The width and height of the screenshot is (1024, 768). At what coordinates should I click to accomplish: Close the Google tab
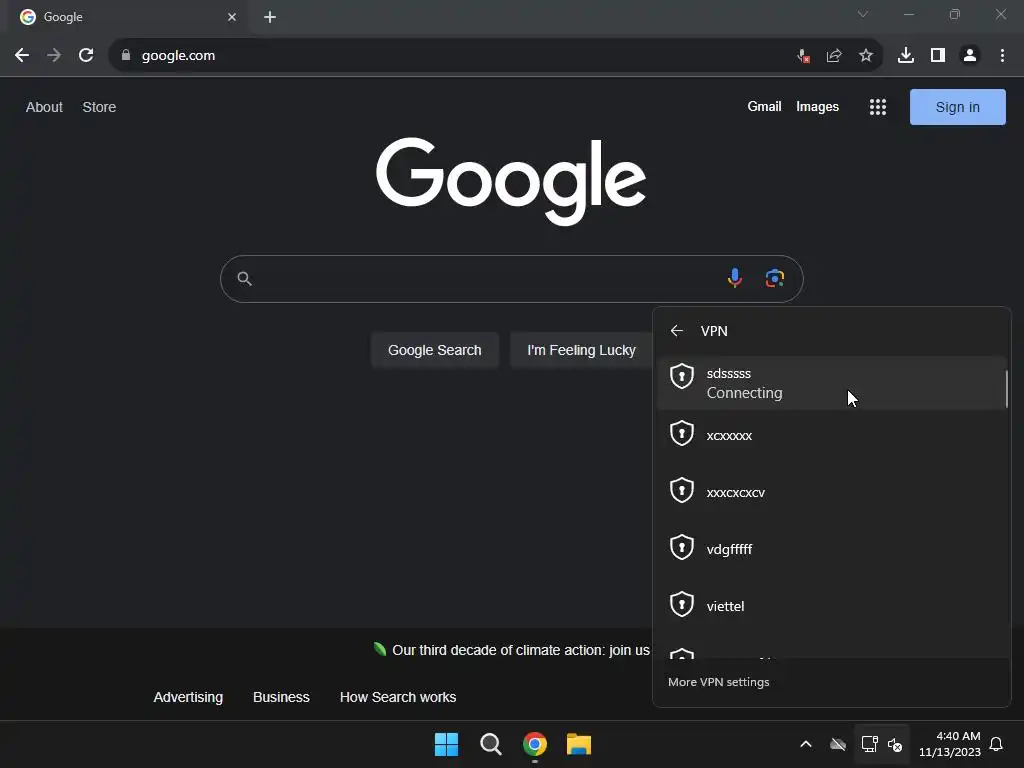click(232, 17)
